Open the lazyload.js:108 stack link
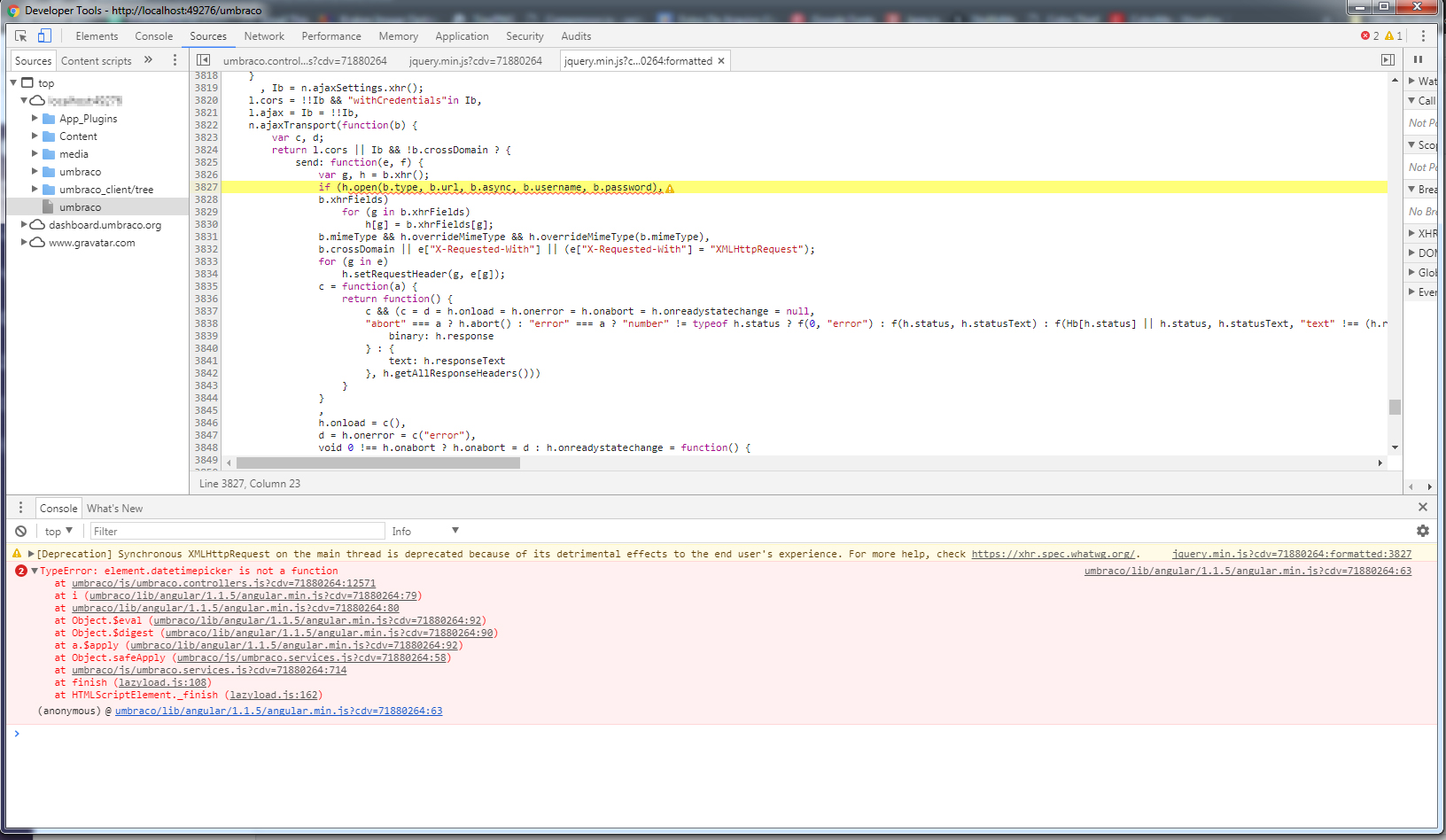This screenshot has height=840, width=1446. pyautogui.click(x=164, y=682)
